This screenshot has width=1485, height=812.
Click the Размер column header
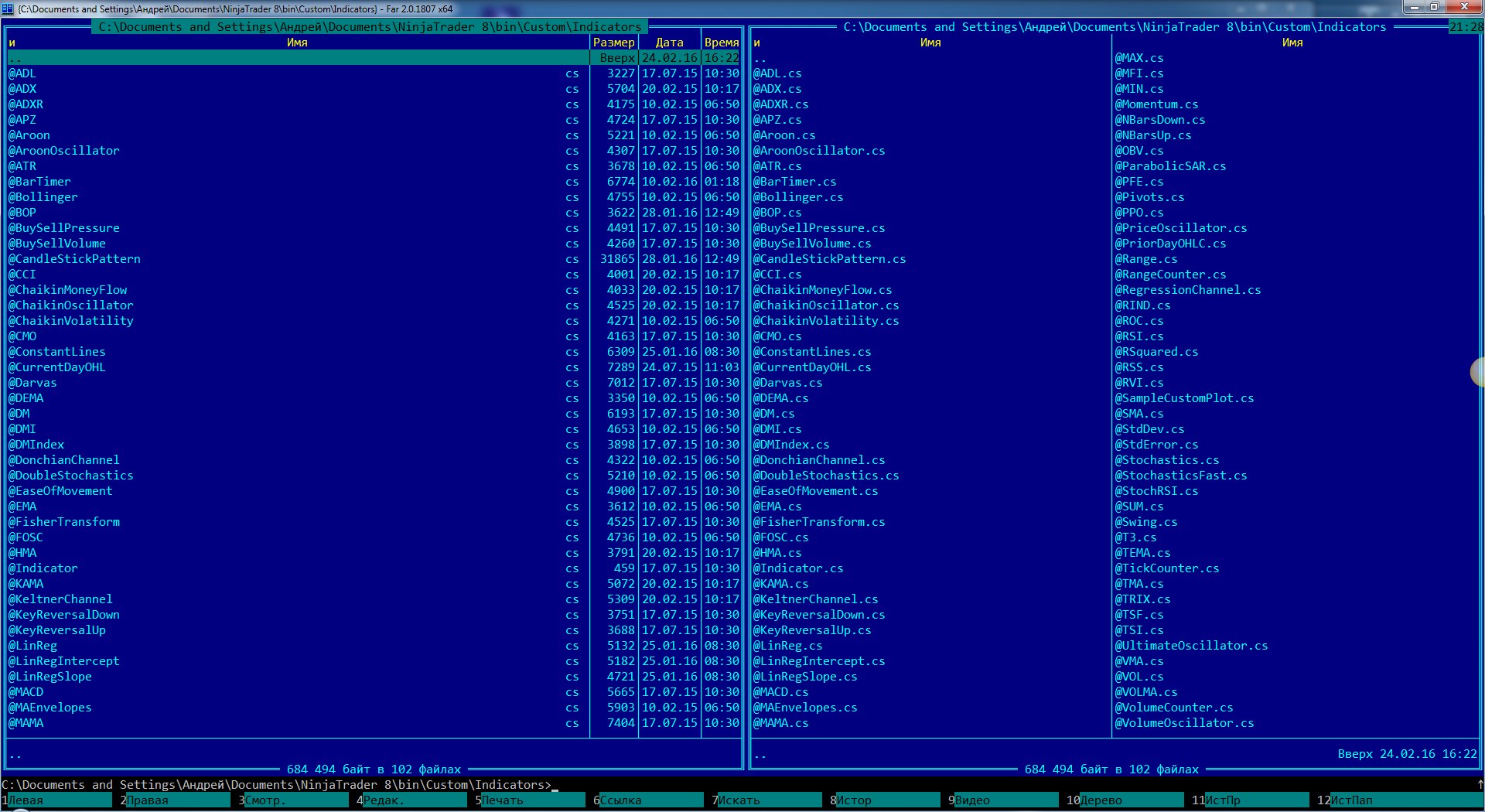coord(614,43)
